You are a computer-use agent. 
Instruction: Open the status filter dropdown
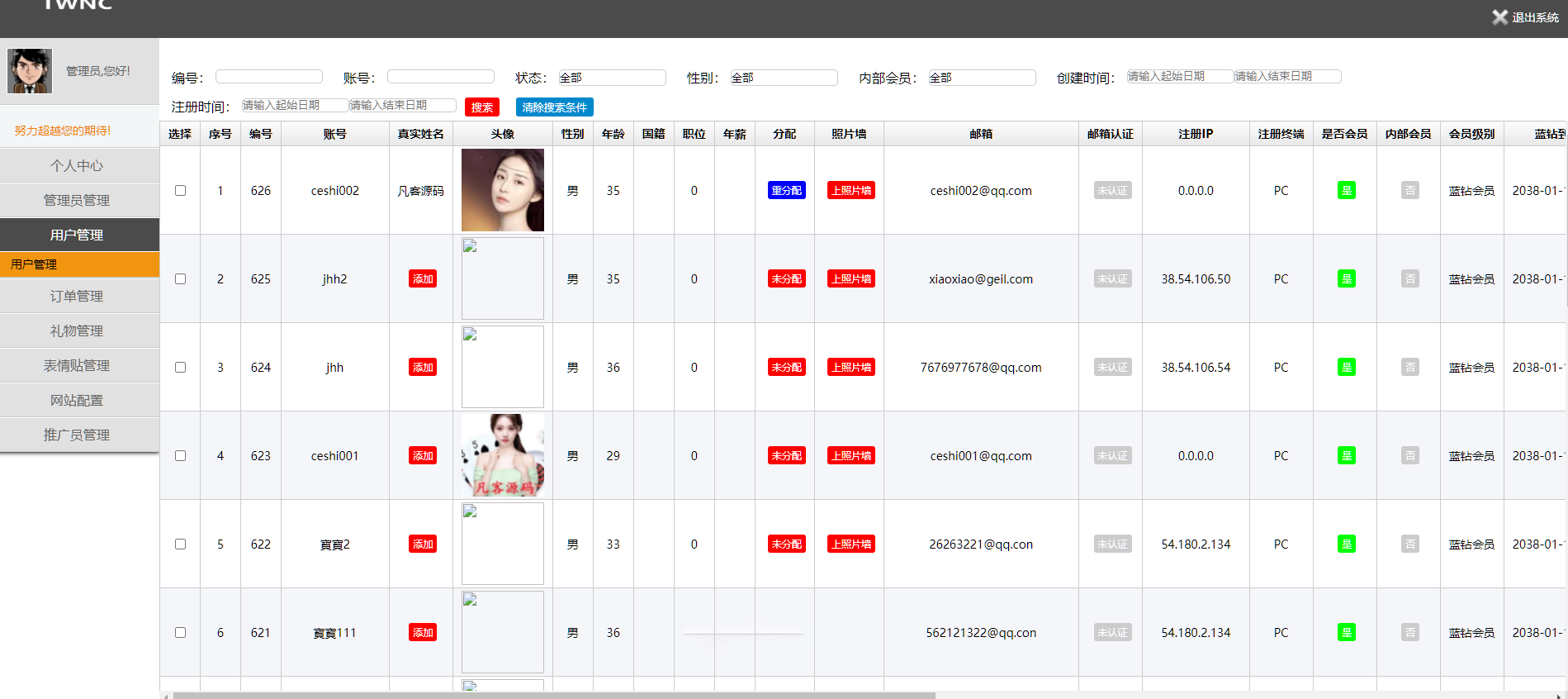[612, 78]
